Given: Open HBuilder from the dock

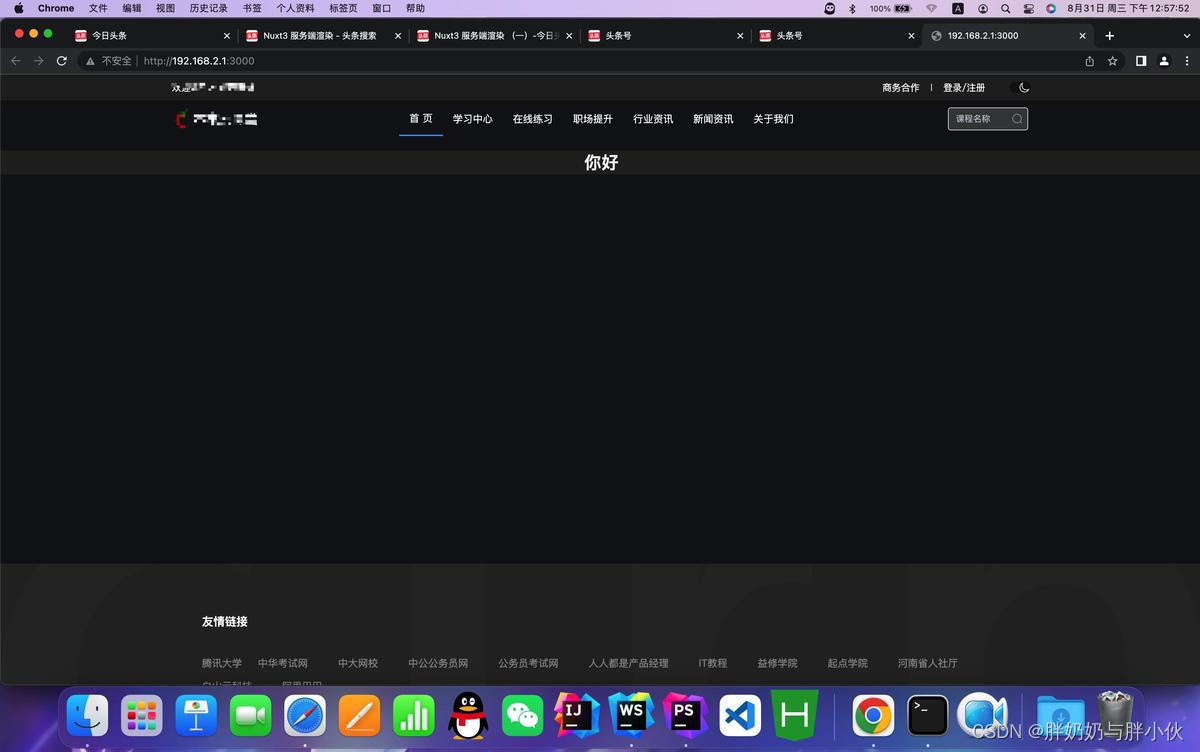Looking at the screenshot, I should (794, 715).
